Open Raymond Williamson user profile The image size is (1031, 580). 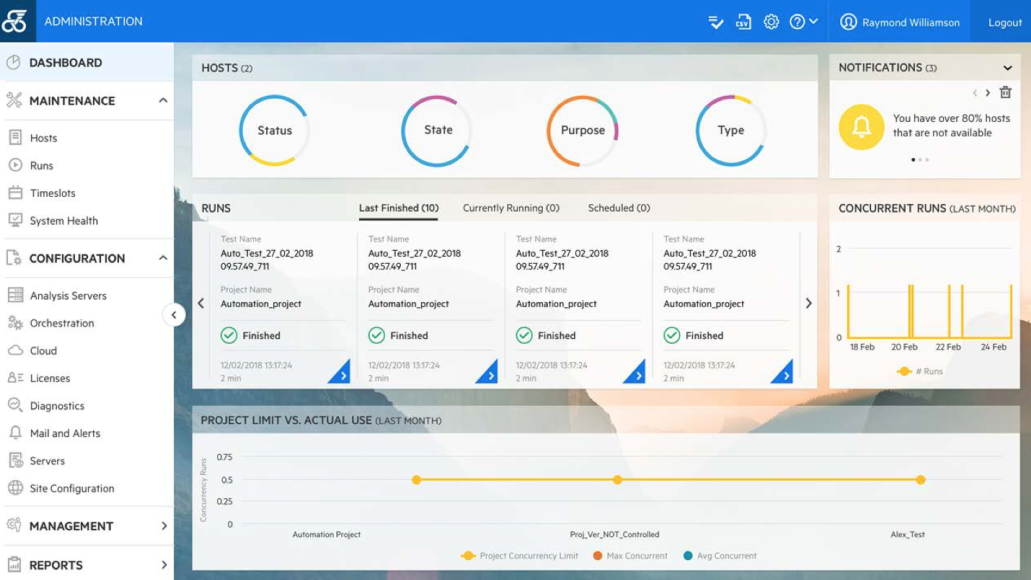(x=900, y=22)
